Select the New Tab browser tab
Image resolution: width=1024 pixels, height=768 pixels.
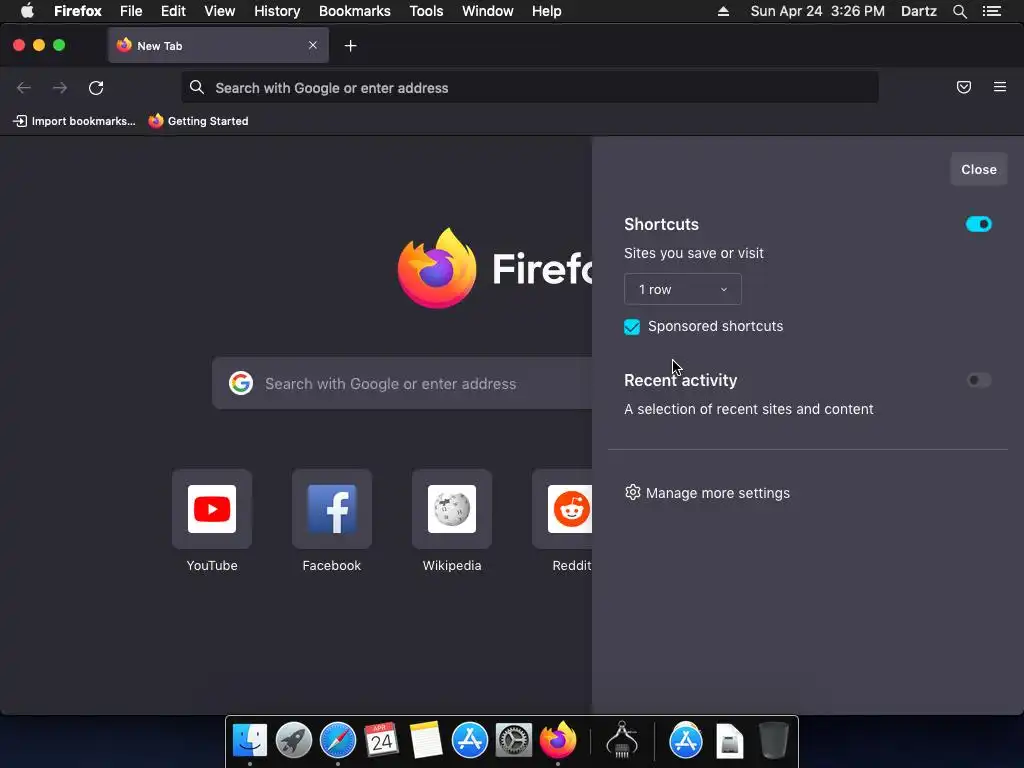coord(218,45)
